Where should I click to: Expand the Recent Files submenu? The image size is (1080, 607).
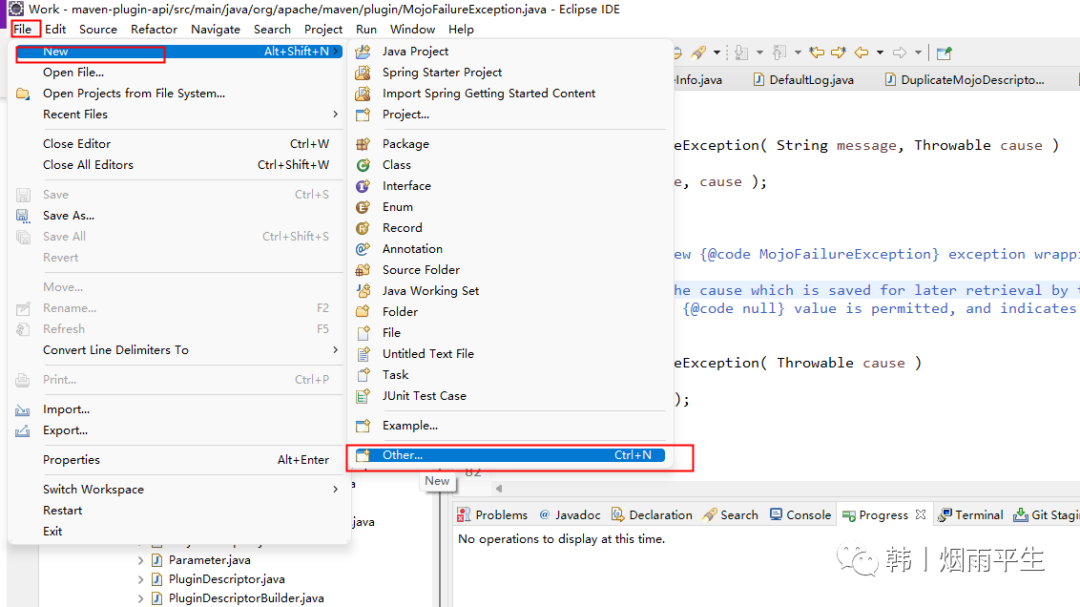point(335,114)
